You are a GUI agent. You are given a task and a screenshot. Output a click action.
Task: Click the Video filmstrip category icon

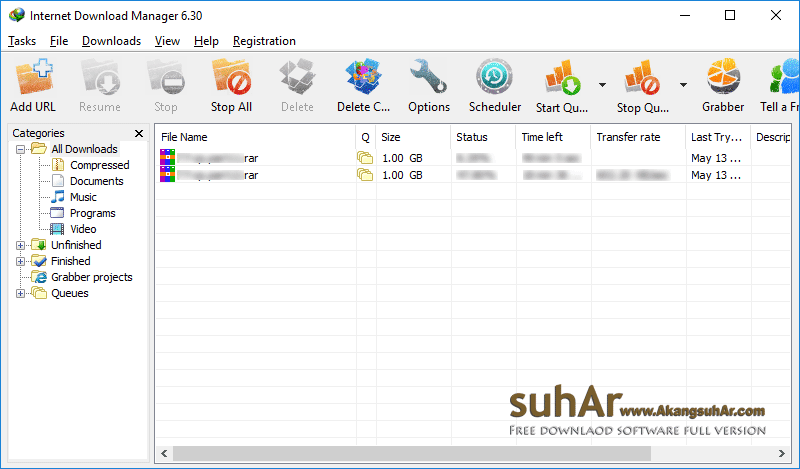(x=57, y=229)
